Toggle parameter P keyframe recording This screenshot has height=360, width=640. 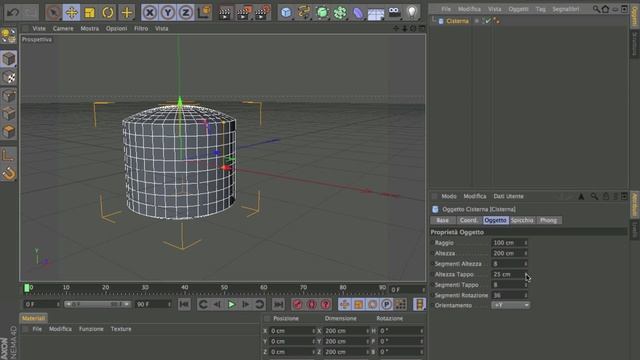(386, 304)
